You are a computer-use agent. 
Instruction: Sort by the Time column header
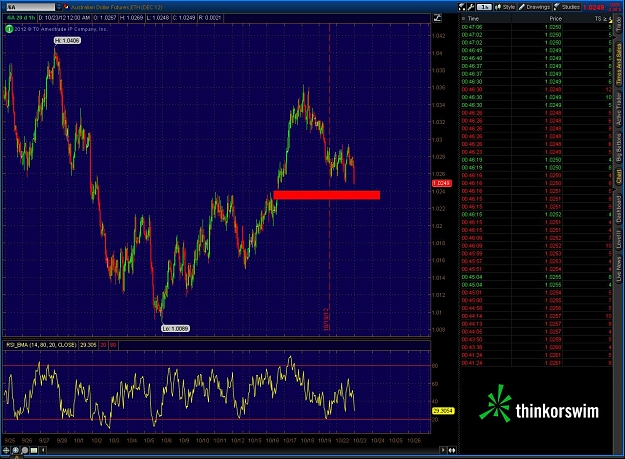473,18
